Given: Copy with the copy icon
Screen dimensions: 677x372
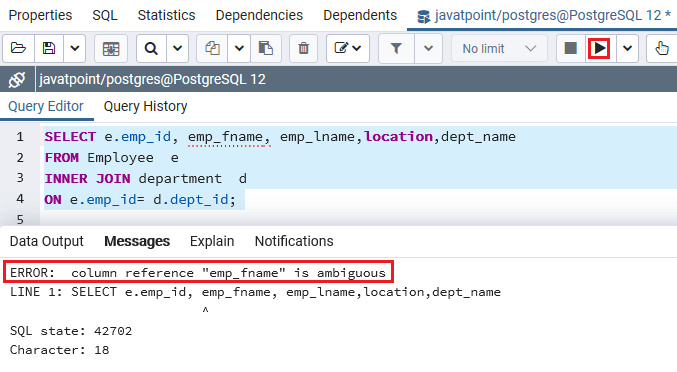Looking at the screenshot, I should point(212,49).
